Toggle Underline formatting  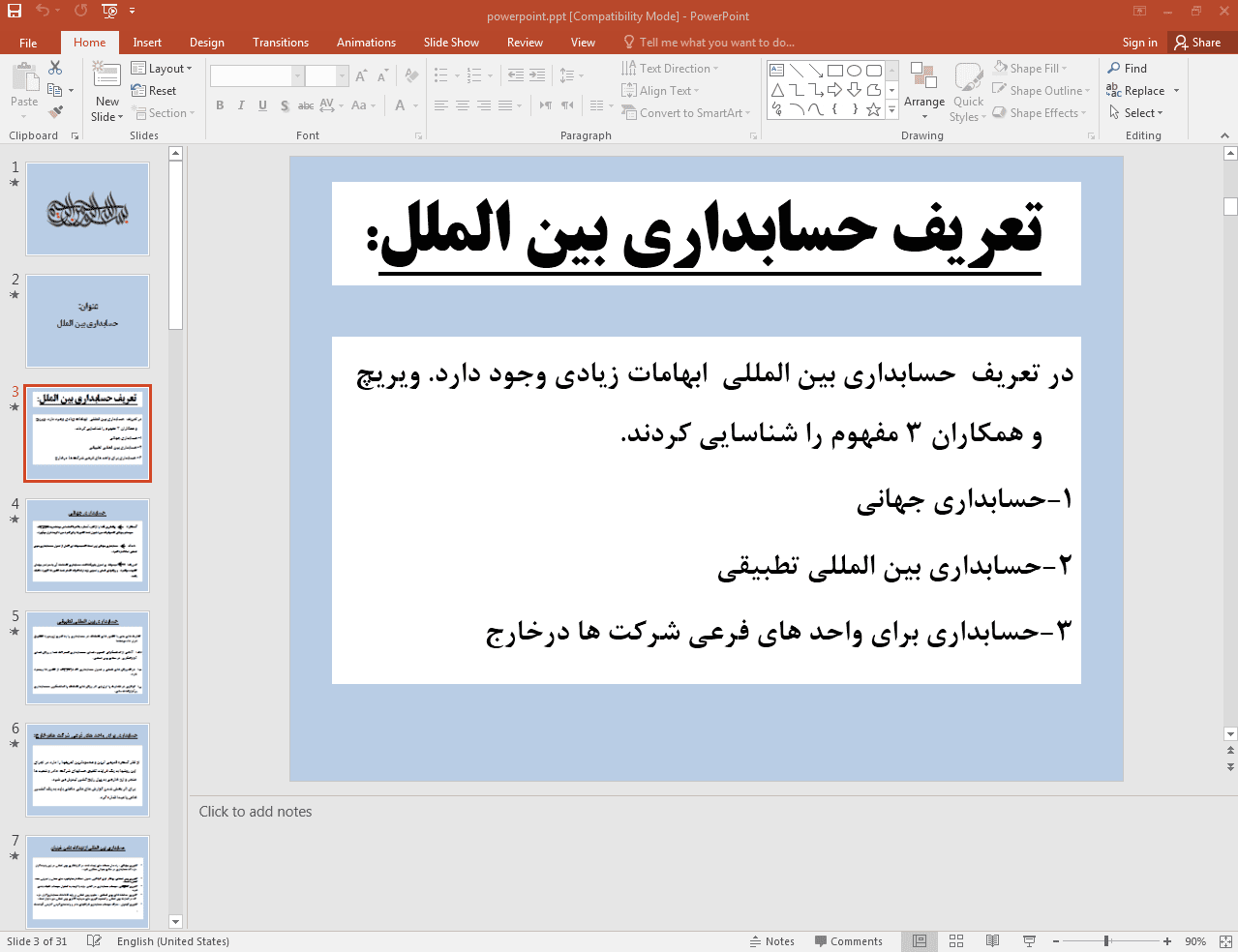pyautogui.click(x=262, y=105)
